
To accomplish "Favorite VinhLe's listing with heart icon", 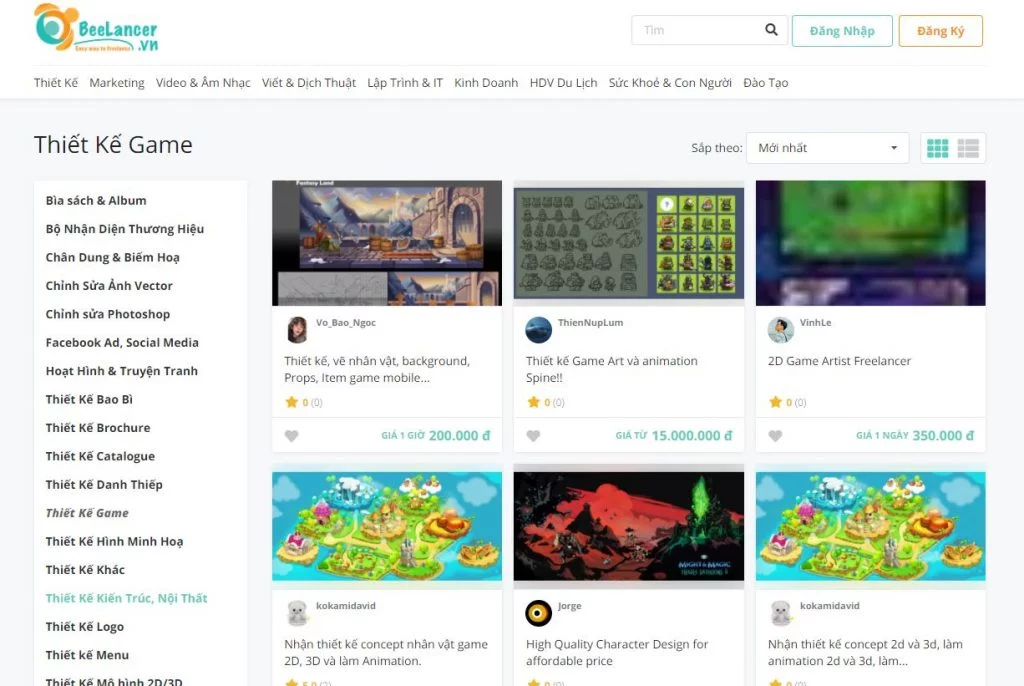I will [x=775, y=436].
